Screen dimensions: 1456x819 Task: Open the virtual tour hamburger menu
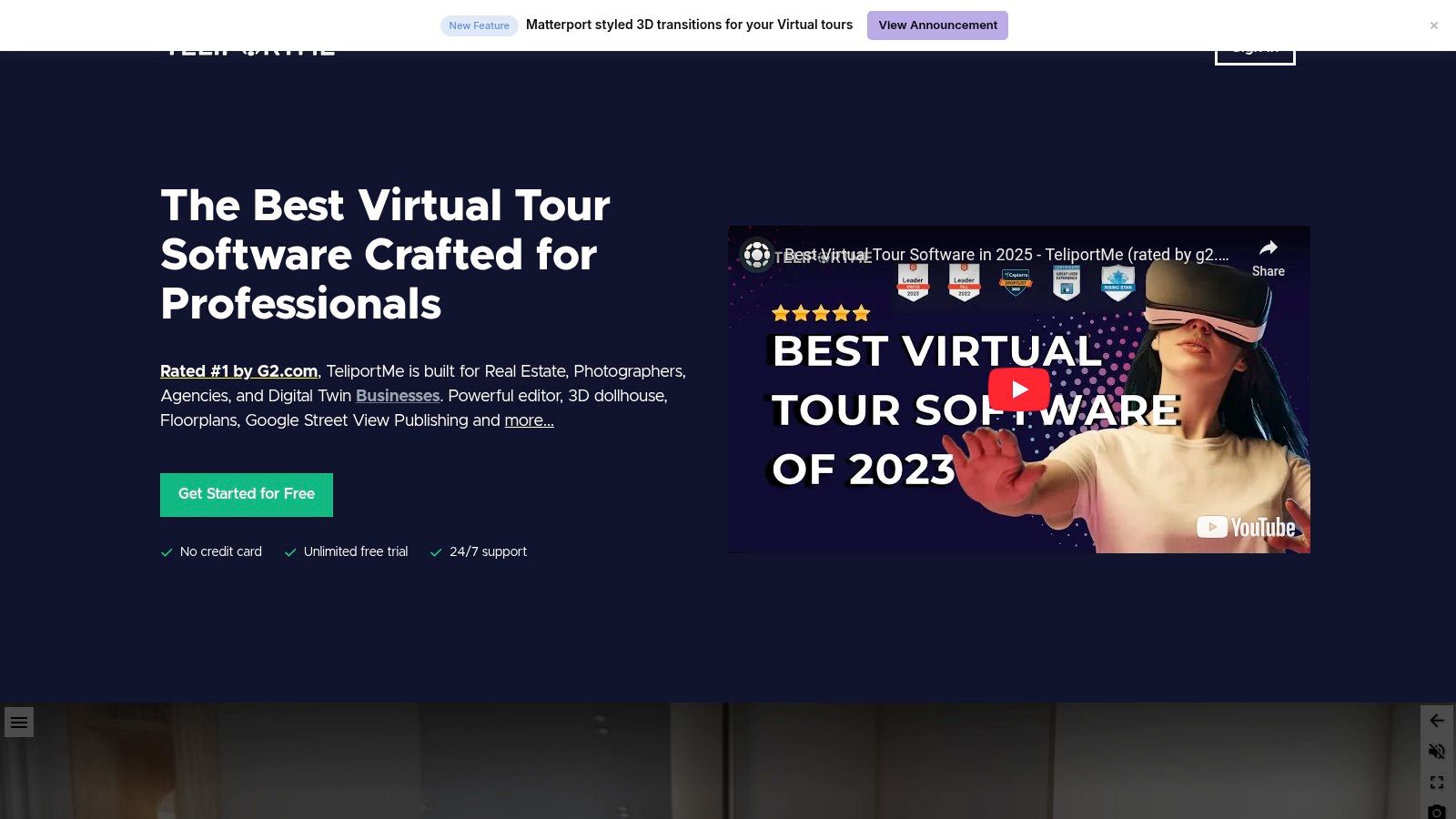[x=19, y=722]
